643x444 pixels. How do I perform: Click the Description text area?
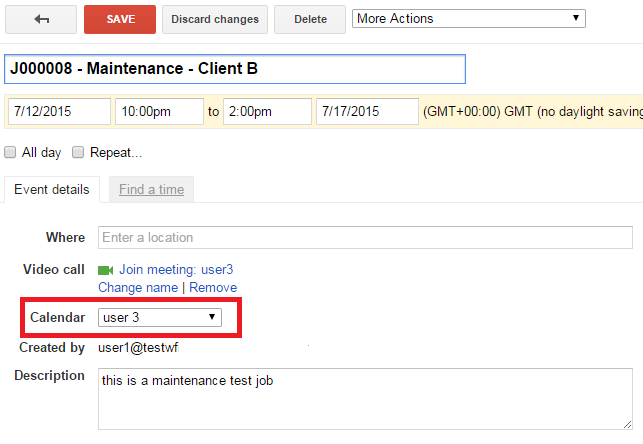pyautogui.click(x=365, y=399)
